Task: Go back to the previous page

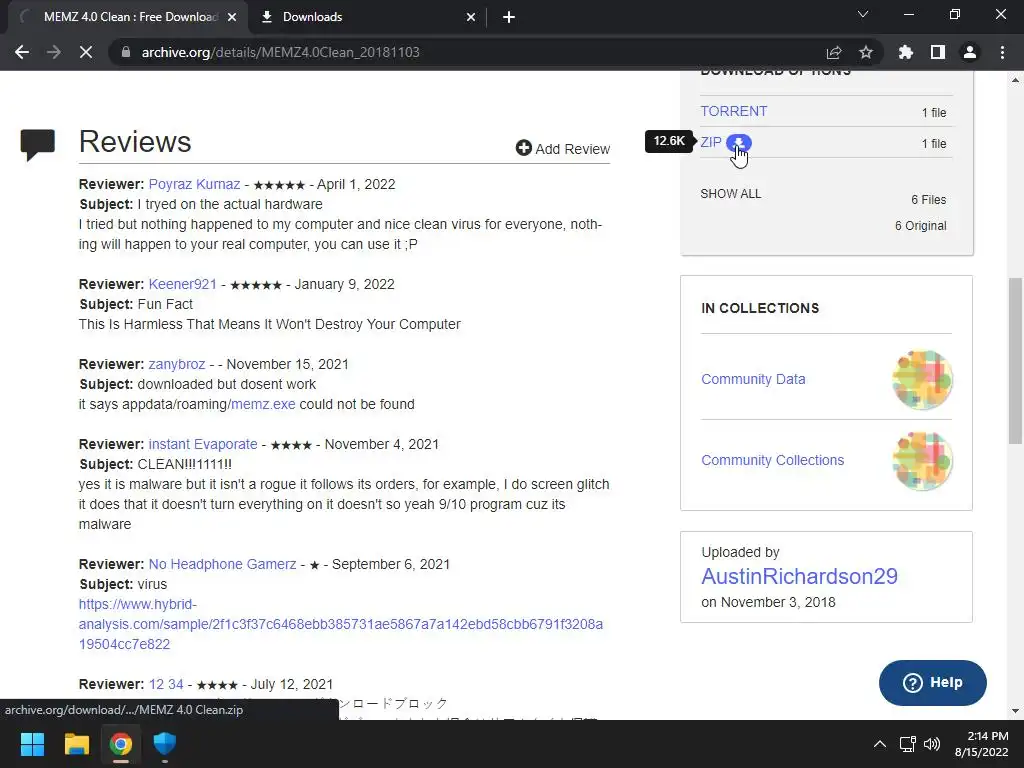Action: pyautogui.click(x=22, y=52)
